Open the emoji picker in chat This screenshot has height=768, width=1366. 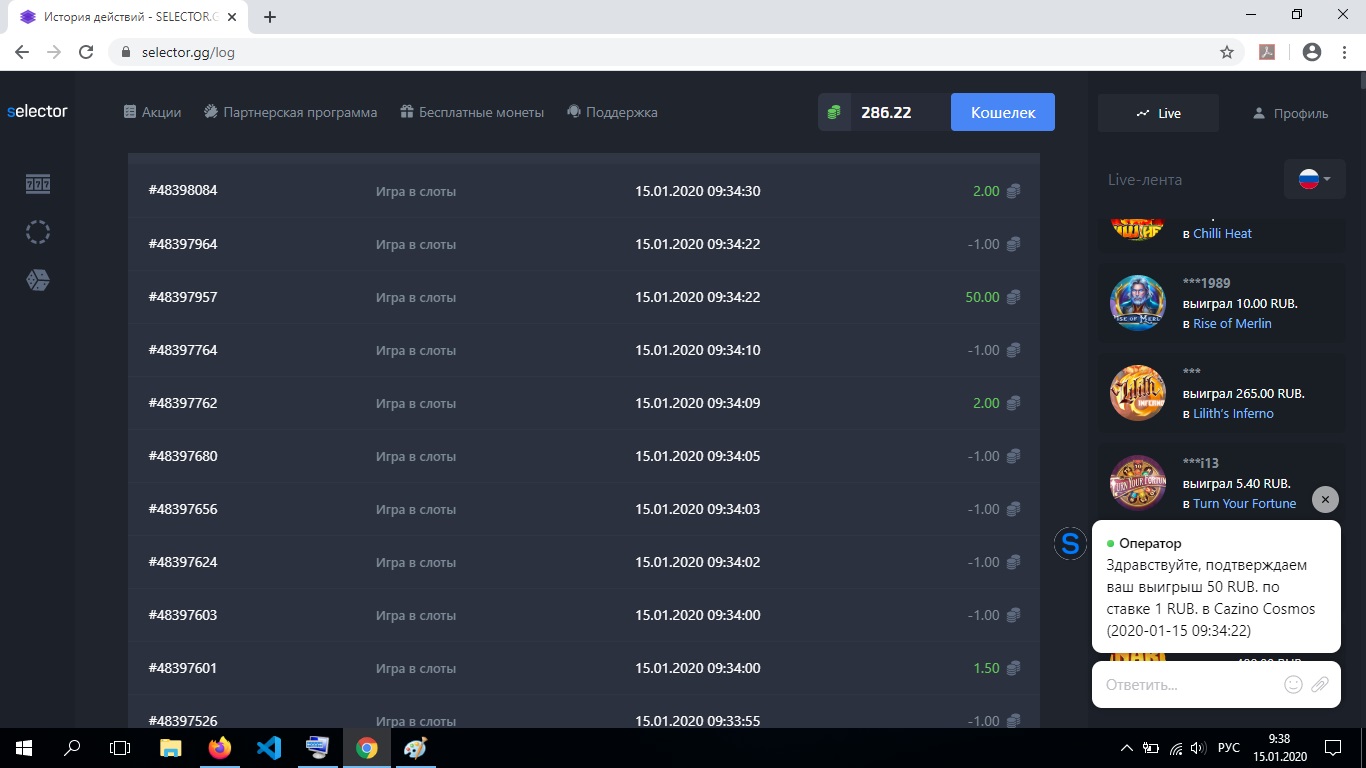[1293, 685]
